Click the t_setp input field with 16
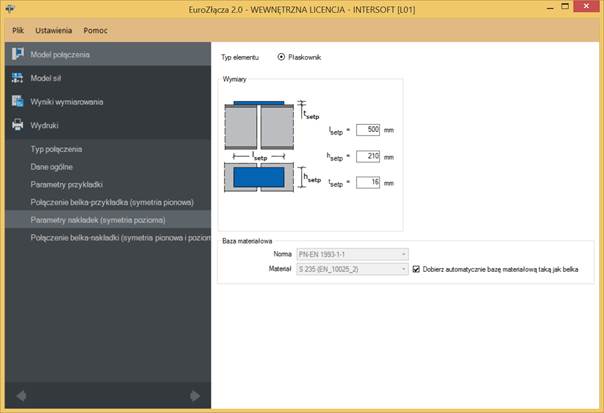Image resolution: width=604 pixels, height=413 pixels. coord(368,183)
